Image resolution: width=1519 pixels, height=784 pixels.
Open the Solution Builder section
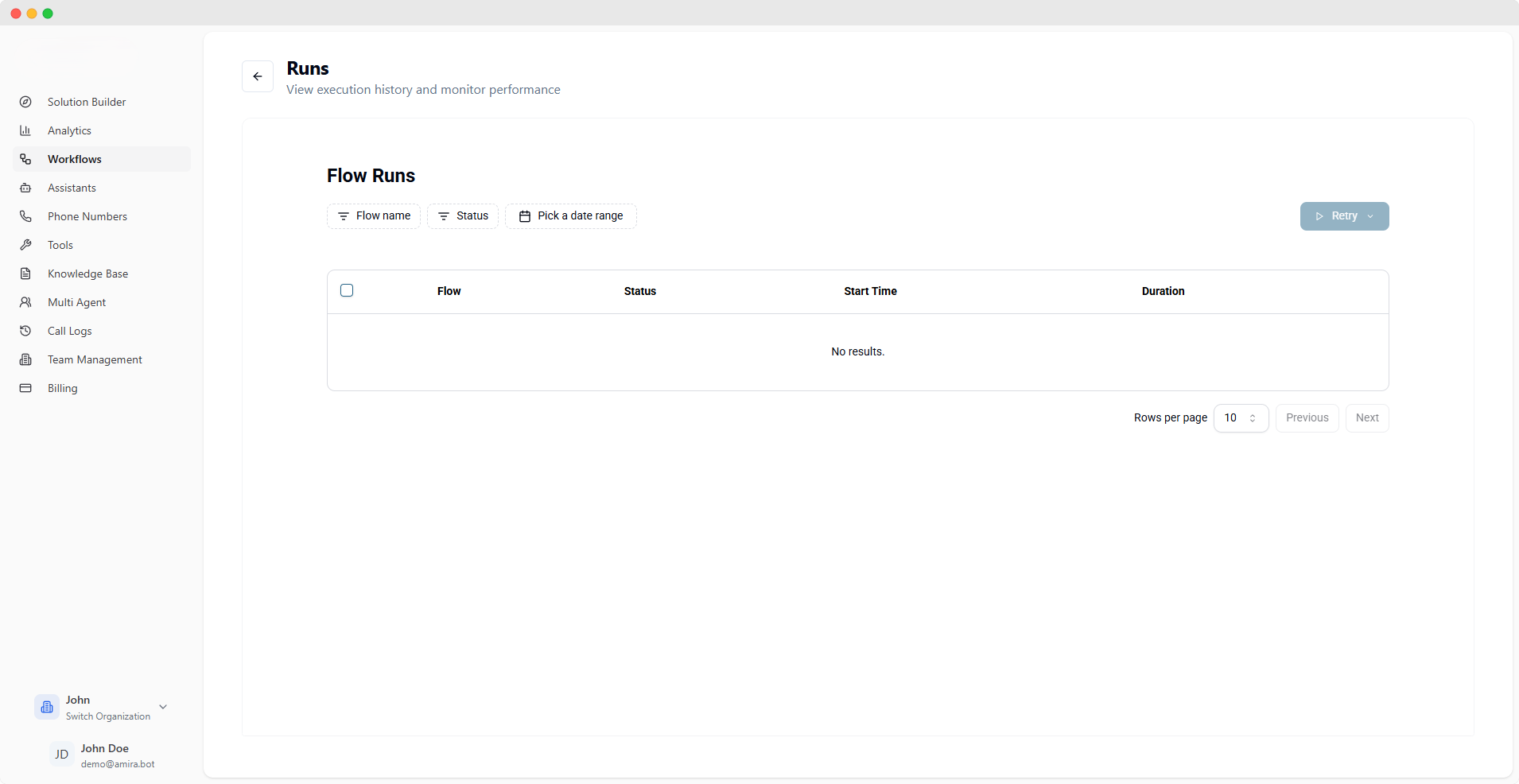coord(86,102)
